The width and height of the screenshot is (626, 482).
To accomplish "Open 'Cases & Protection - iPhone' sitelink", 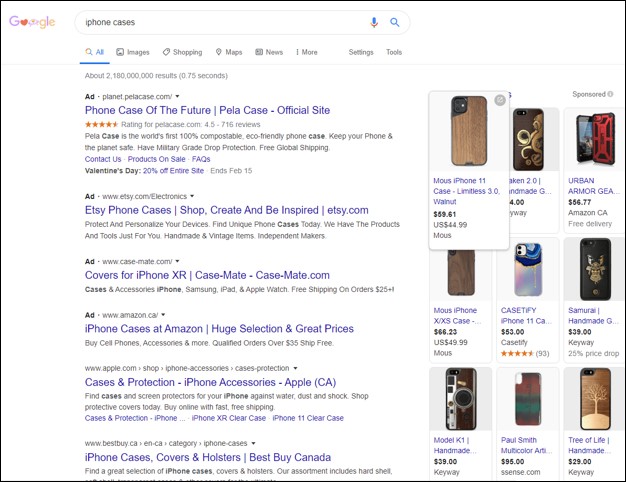I will click(135, 418).
